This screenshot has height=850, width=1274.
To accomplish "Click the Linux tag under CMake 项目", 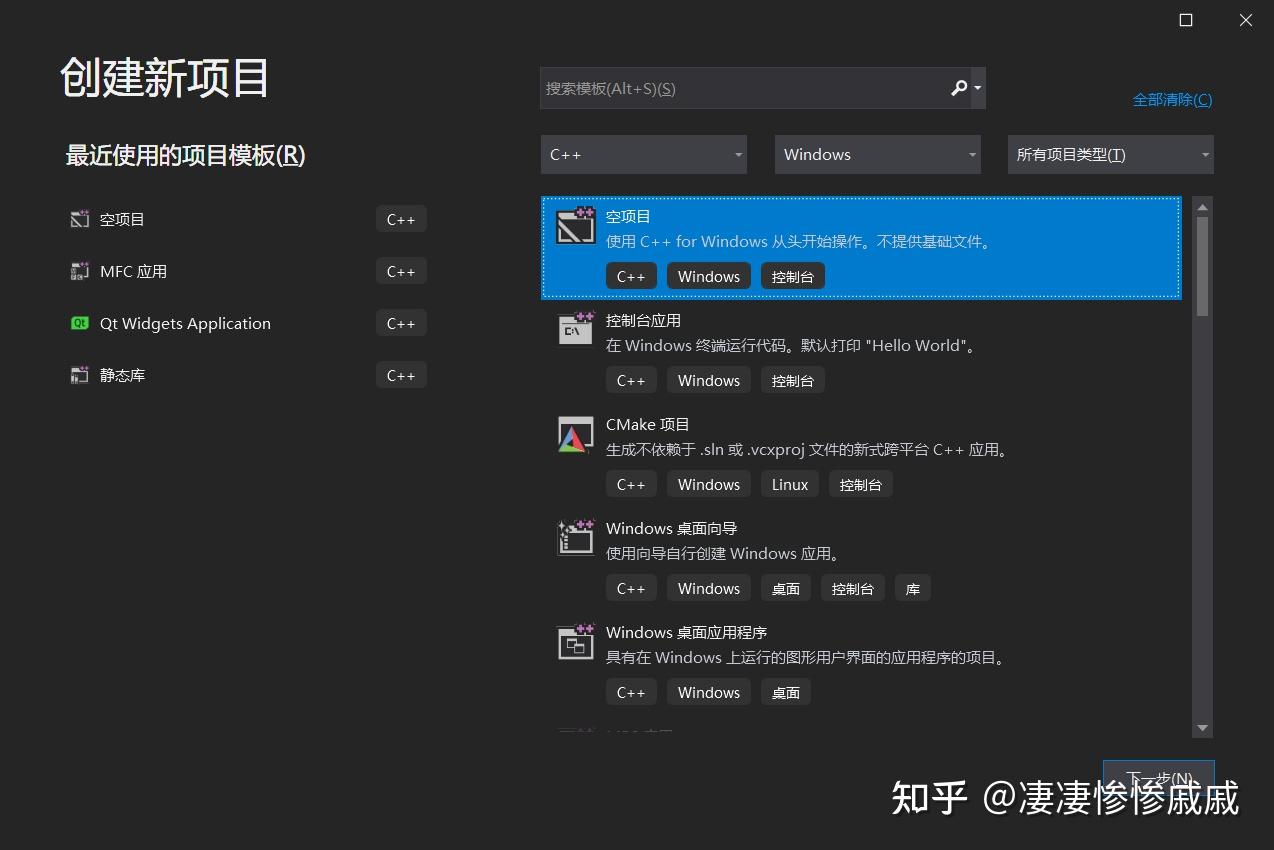I will coord(789,484).
